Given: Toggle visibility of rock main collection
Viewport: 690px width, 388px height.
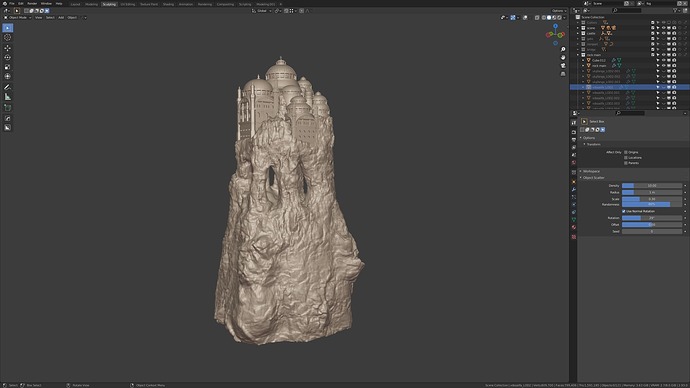Looking at the screenshot, I should (663, 55).
